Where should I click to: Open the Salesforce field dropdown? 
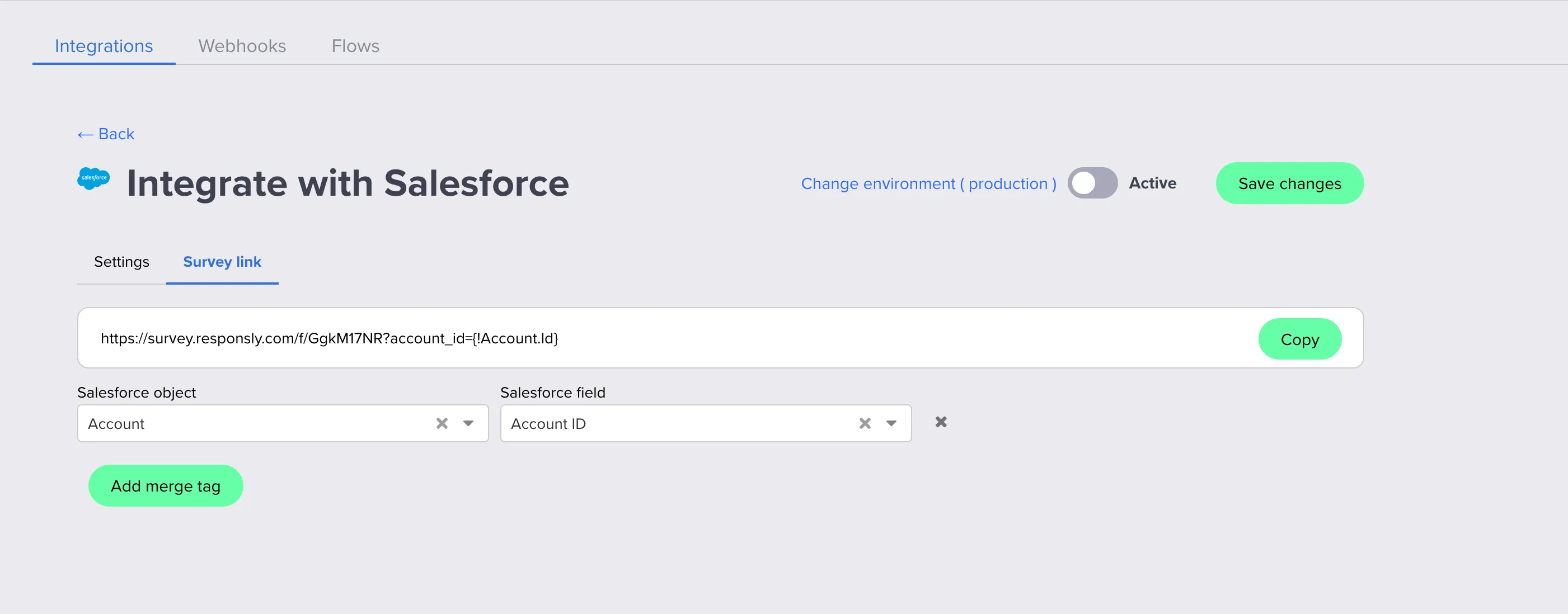pos(890,423)
